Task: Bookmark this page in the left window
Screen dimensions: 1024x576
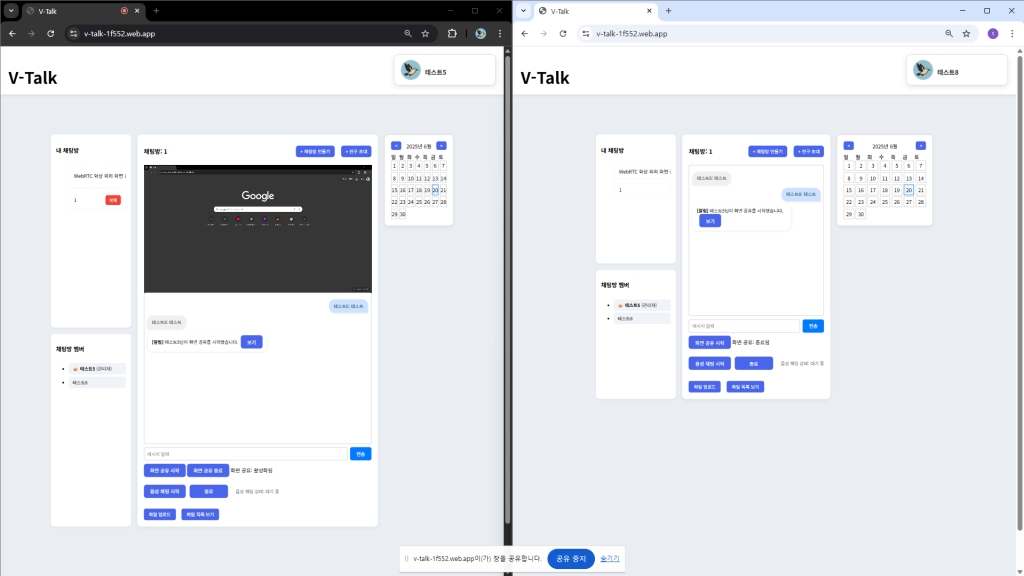Action: (425, 33)
